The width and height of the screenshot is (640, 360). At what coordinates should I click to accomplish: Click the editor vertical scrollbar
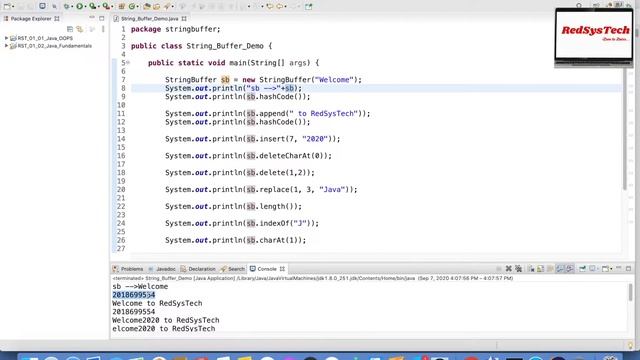(x=624, y=129)
